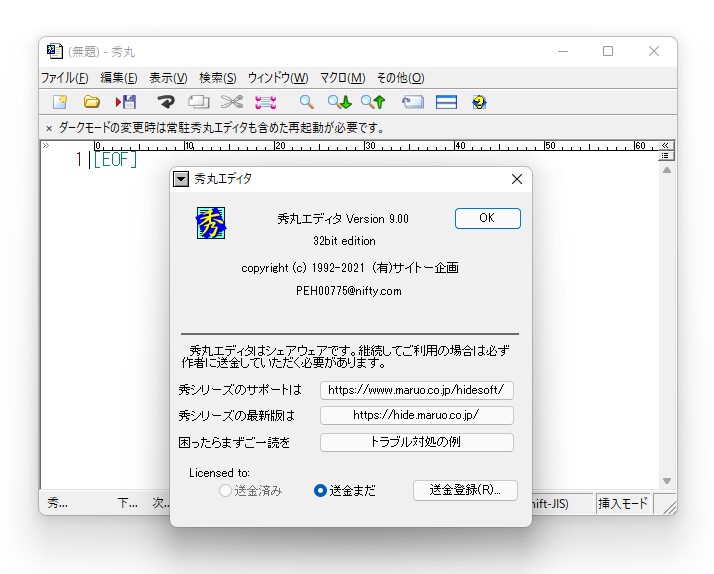This screenshot has height=574, width=714.
Task: Open the 検索(S) menu
Action: 218,78
